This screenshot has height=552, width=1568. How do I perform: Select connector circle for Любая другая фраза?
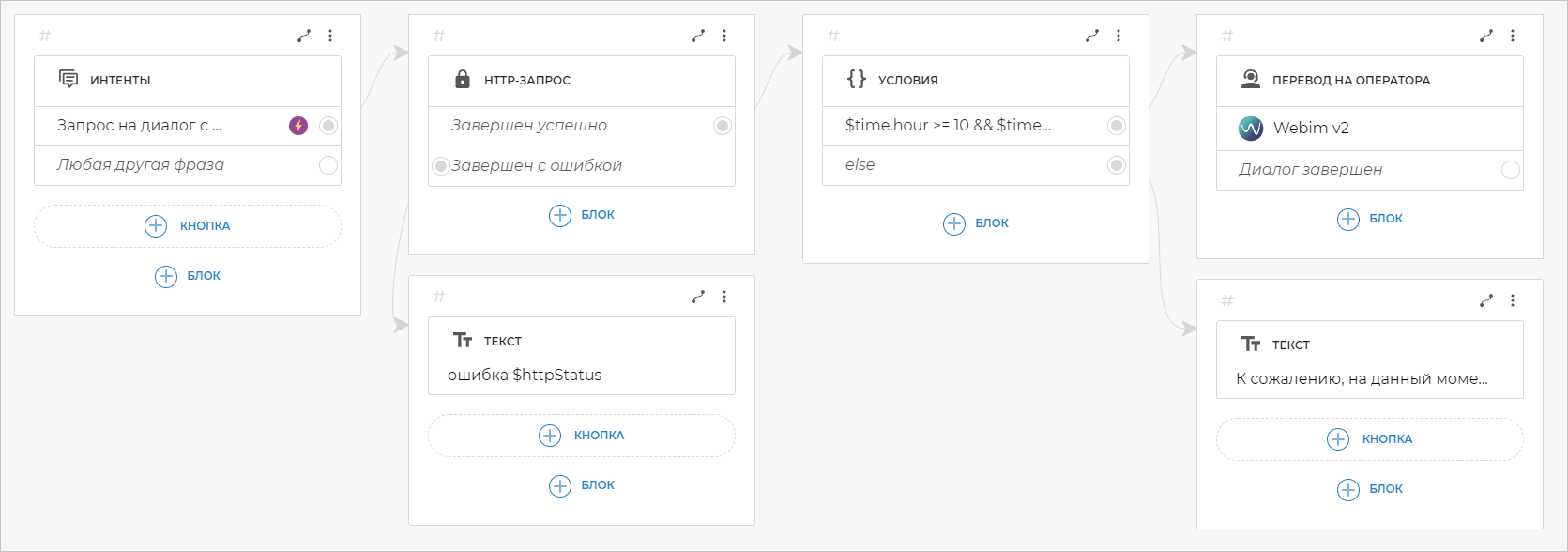tap(328, 165)
